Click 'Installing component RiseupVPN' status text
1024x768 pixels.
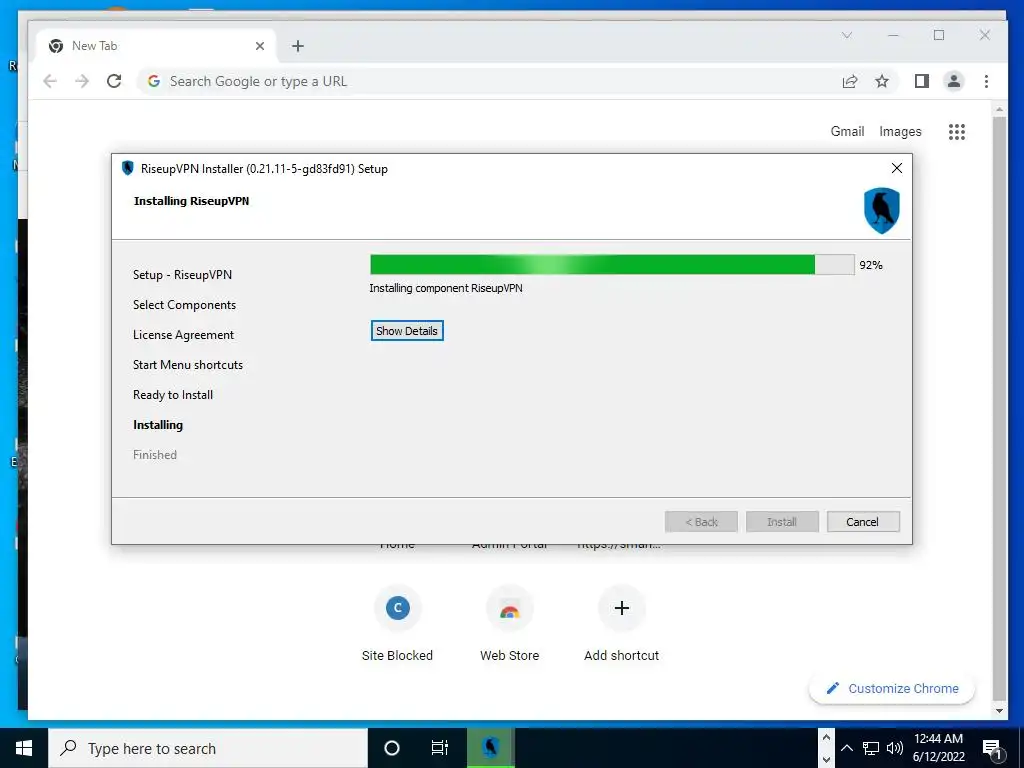pos(446,288)
